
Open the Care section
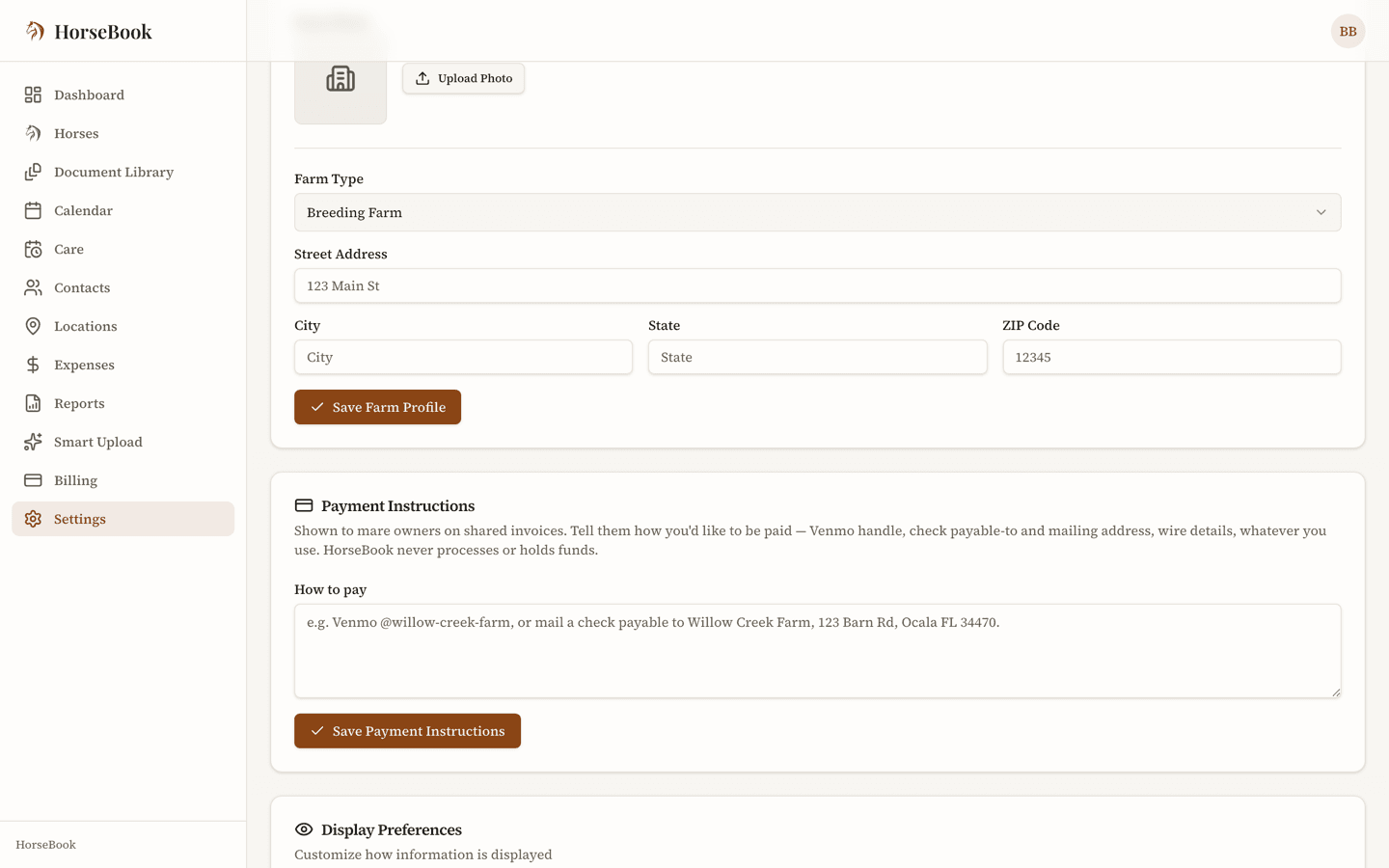click(x=123, y=249)
